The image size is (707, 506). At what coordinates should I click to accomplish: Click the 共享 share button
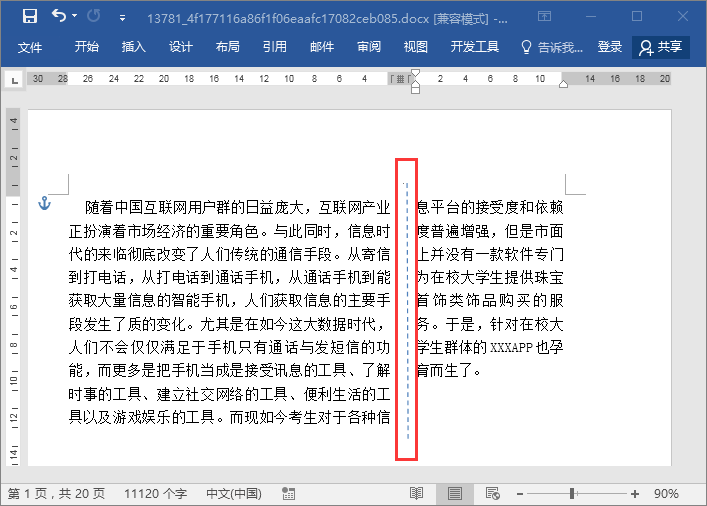coord(661,47)
